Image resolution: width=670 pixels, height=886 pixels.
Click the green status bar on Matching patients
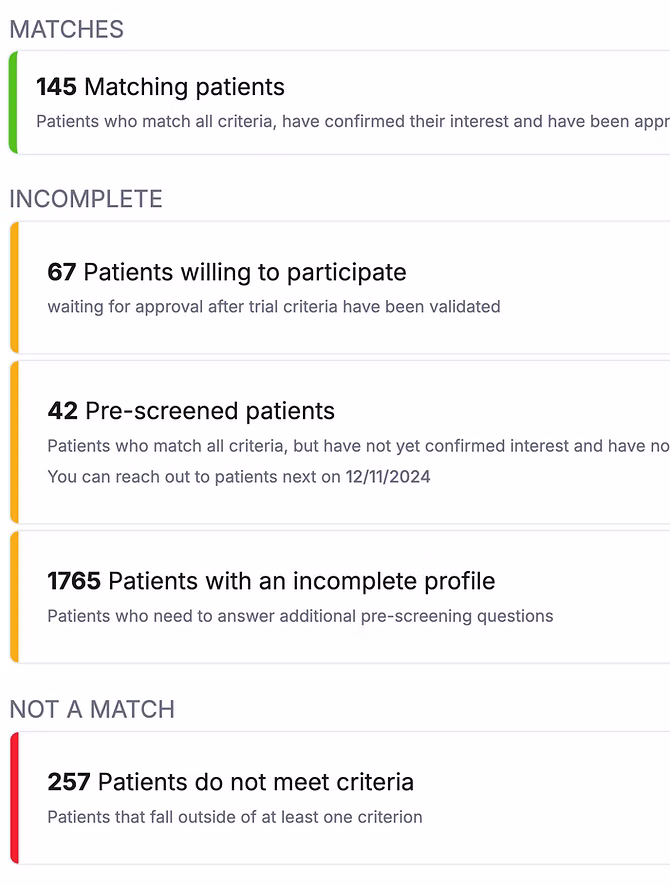click(x=13, y=102)
